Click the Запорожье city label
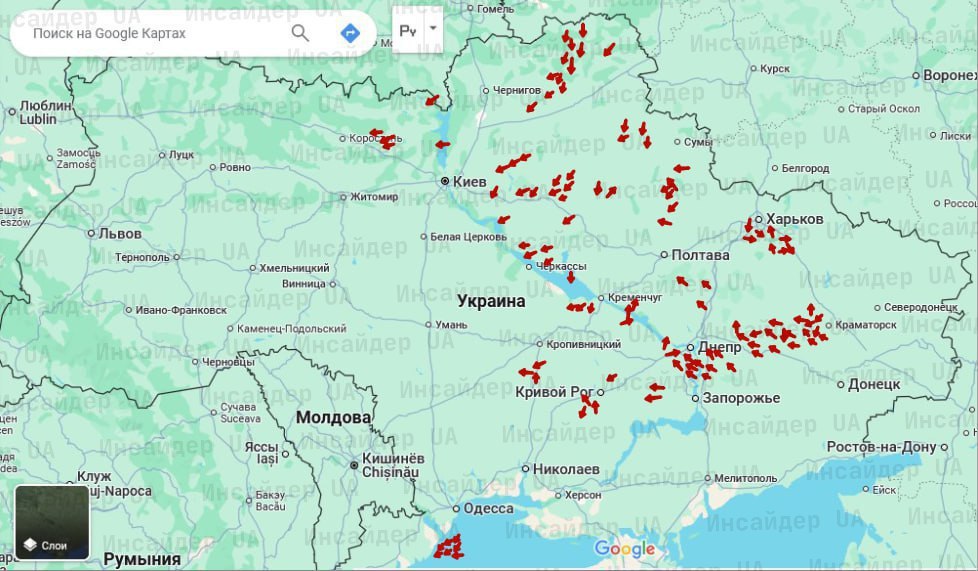The width and height of the screenshot is (978, 571). pyautogui.click(x=742, y=398)
